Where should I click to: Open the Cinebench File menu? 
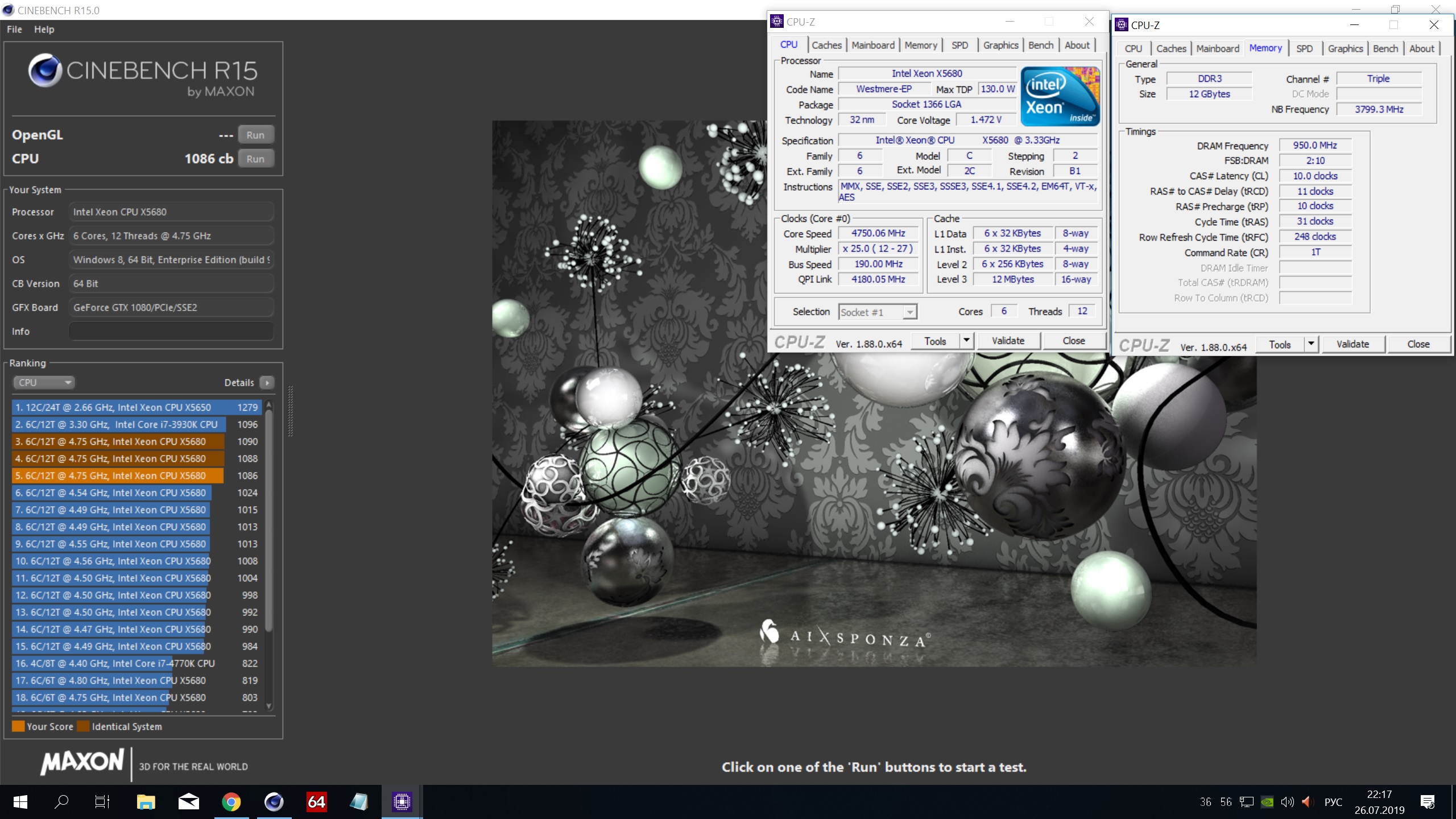coord(14,29)
